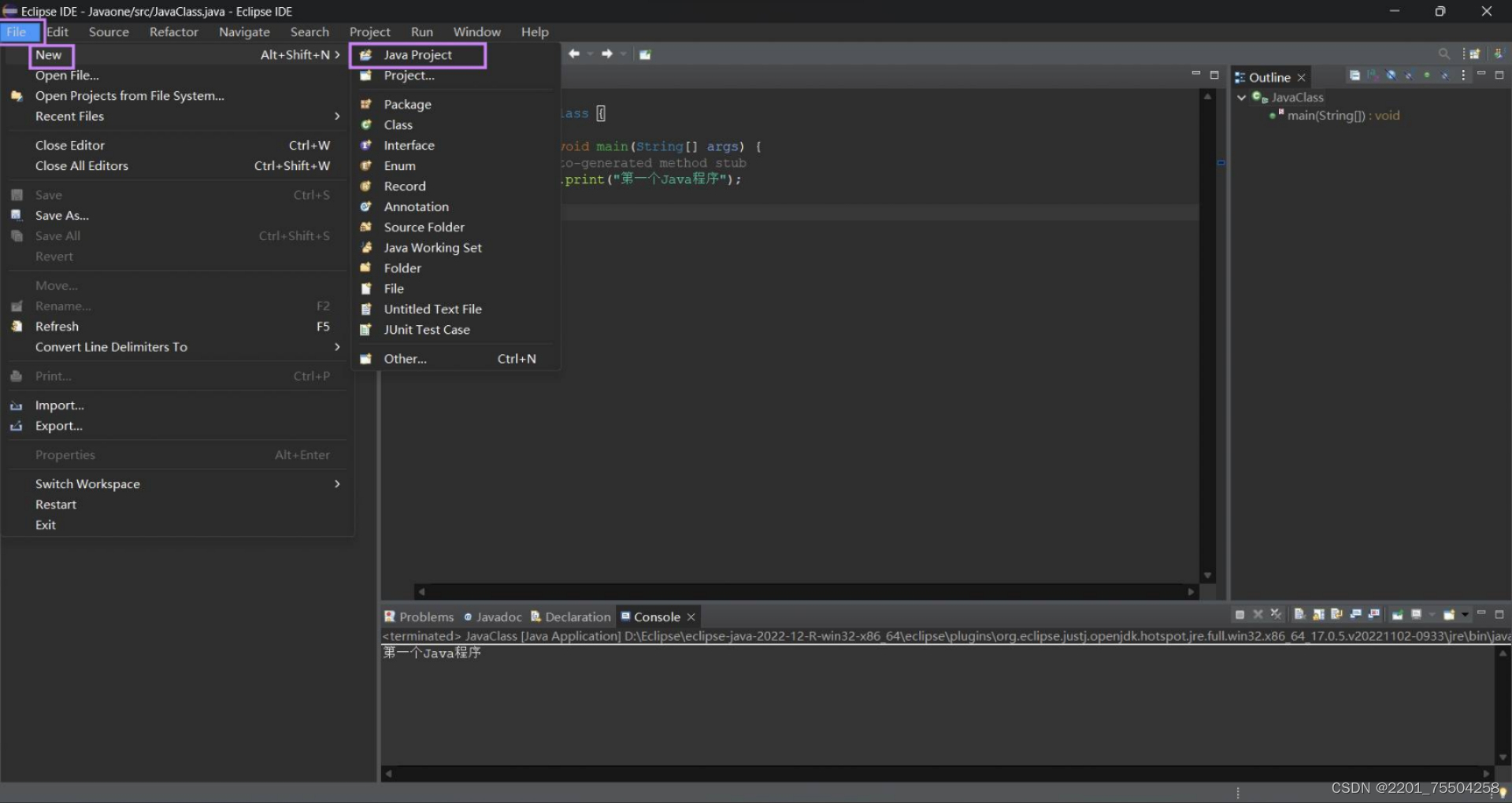Switch to the Problems tab

pos(419,616)
